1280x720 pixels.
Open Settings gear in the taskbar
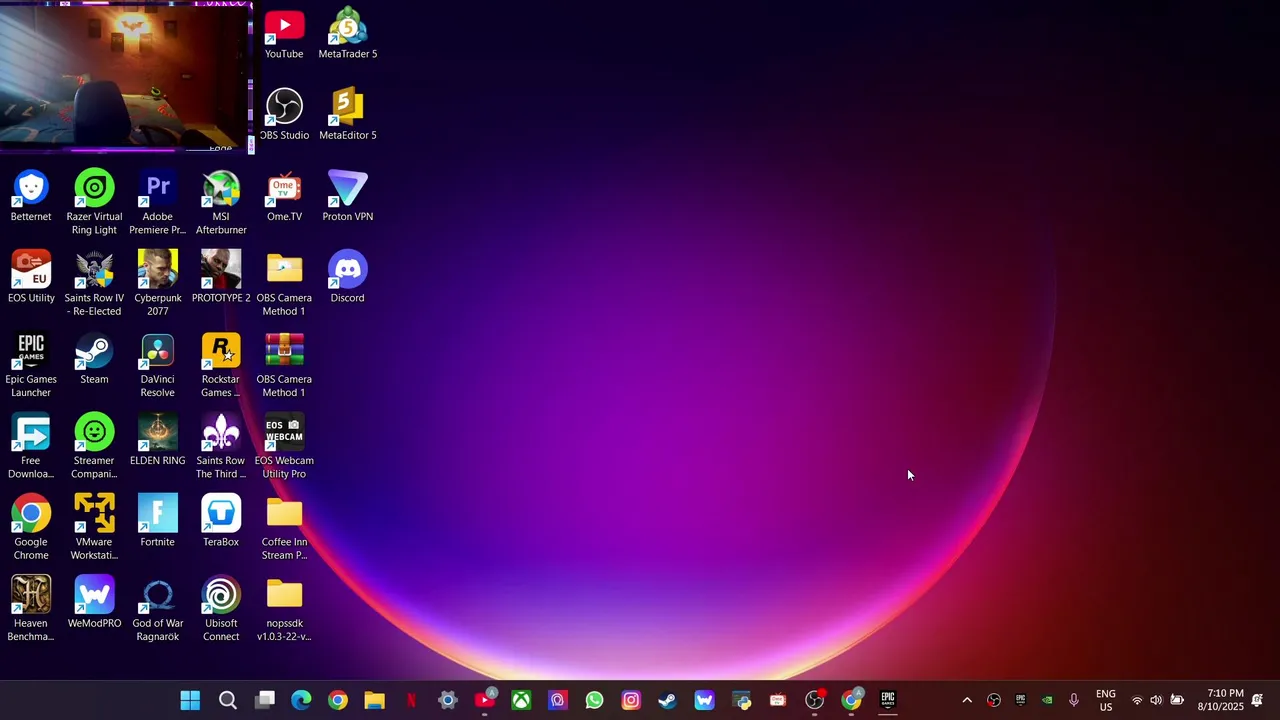click(448, 700)
